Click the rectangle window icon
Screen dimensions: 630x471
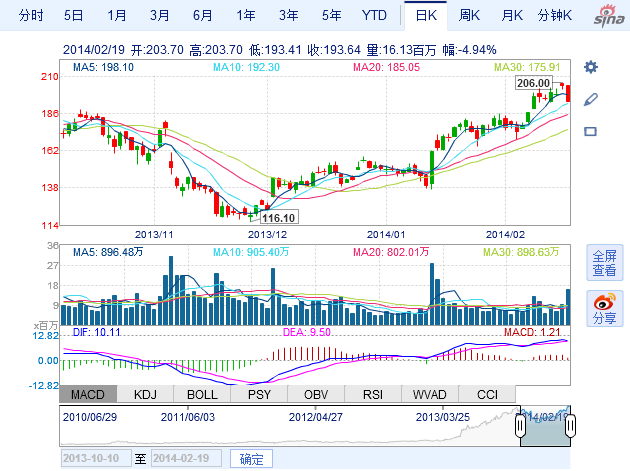coord(590,131)
